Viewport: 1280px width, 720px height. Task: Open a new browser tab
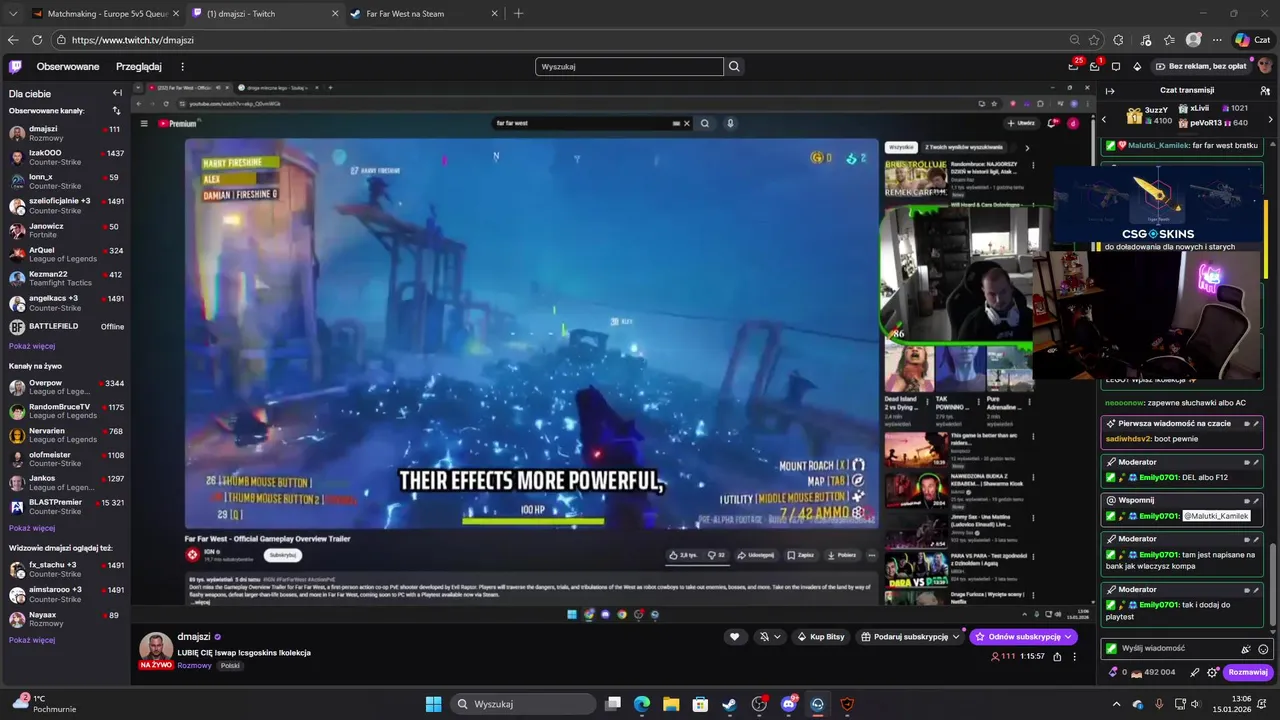coord(518,14)
